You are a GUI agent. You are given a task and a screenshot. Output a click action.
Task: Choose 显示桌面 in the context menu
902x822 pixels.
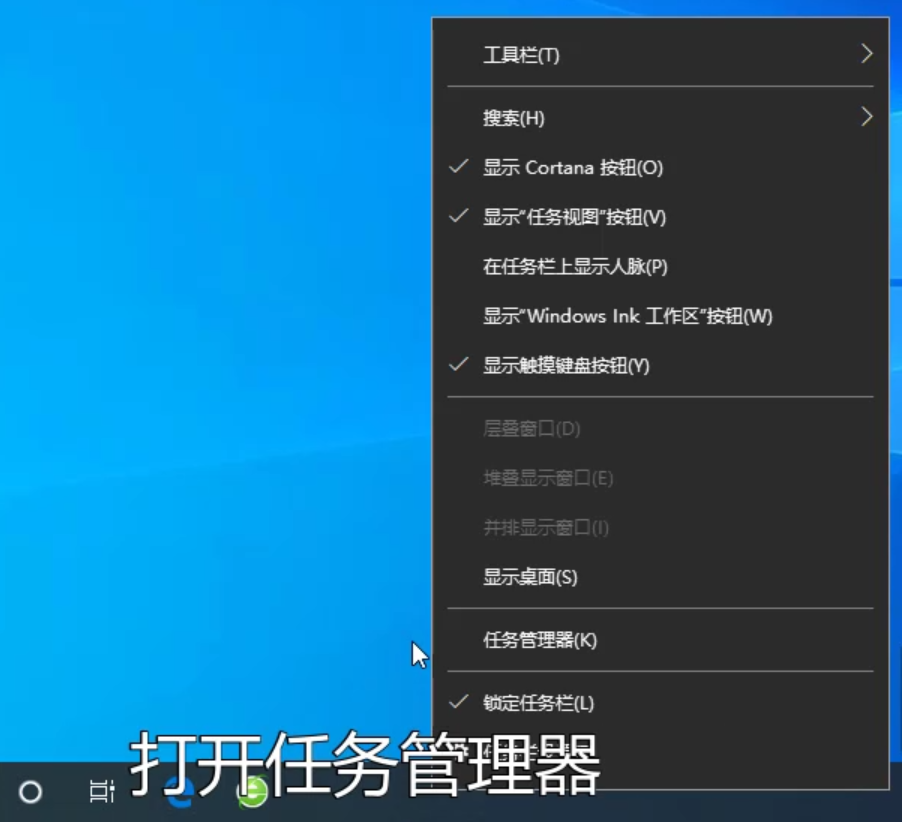530,577
